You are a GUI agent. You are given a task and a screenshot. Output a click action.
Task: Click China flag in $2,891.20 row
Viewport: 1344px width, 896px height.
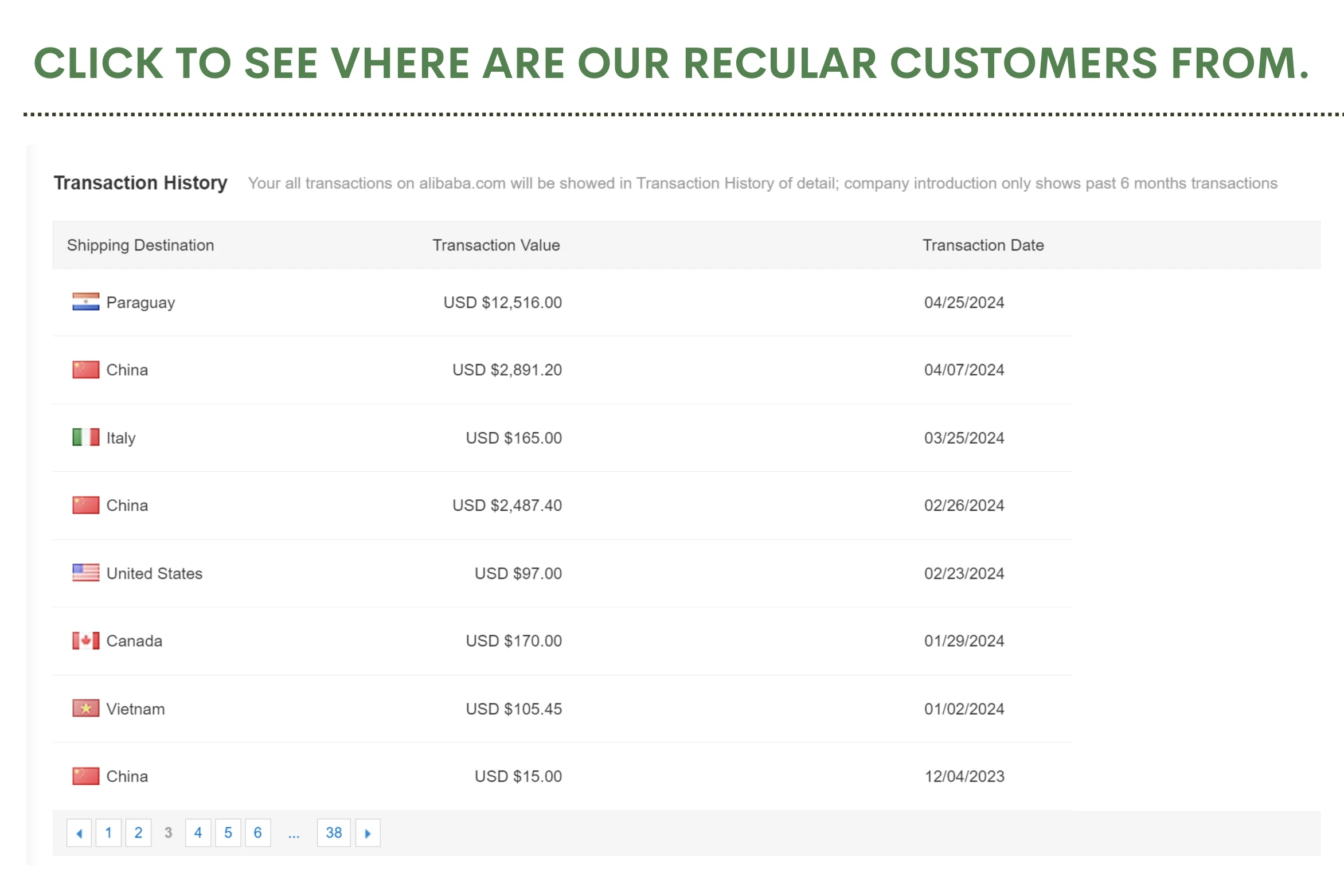tap(85, 370)
